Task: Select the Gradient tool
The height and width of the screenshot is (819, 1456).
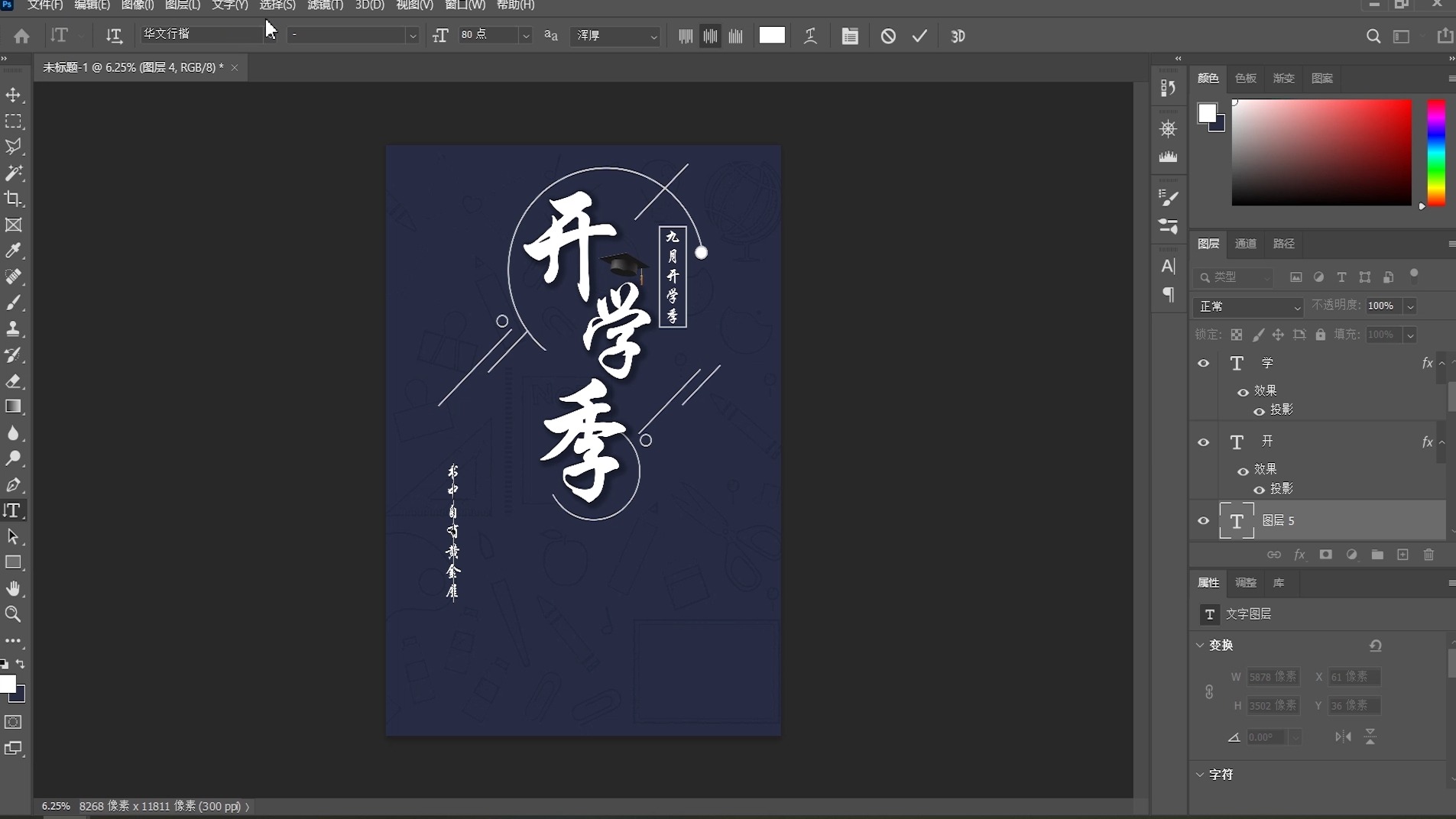Action: (14, 406)
